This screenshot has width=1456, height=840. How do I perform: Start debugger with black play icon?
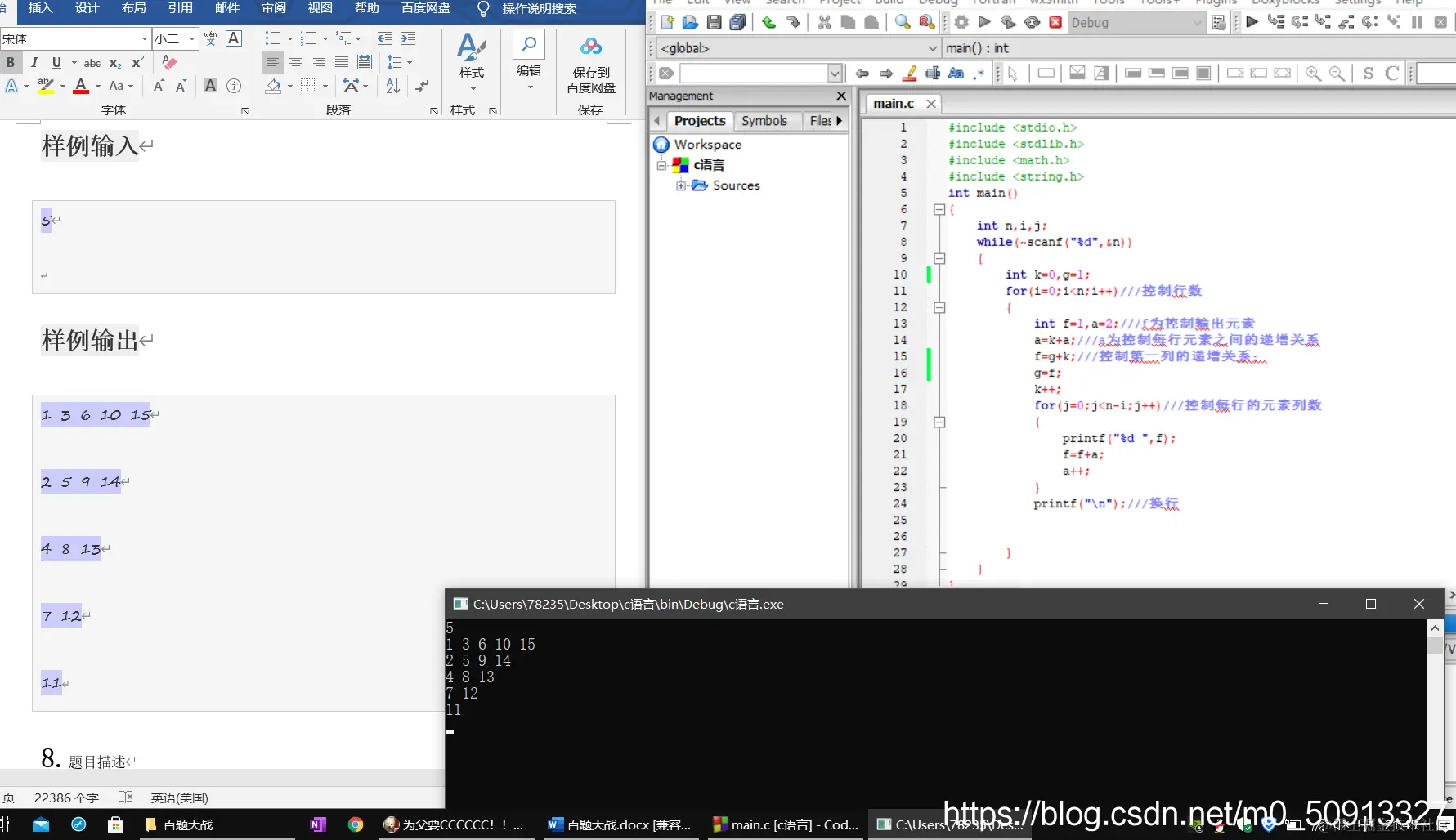1252,22
